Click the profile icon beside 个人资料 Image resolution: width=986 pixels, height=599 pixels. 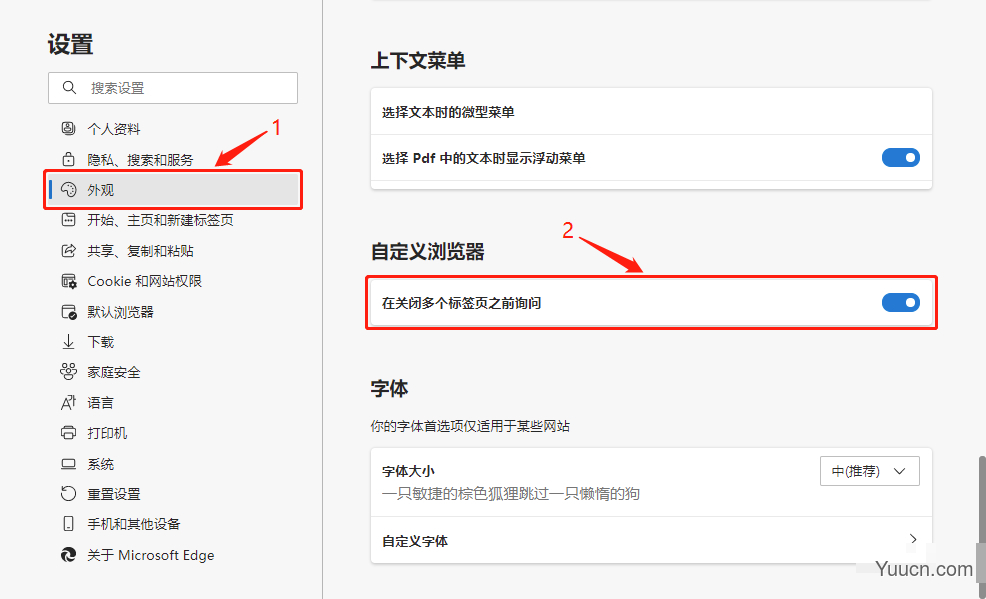point(68,128)
